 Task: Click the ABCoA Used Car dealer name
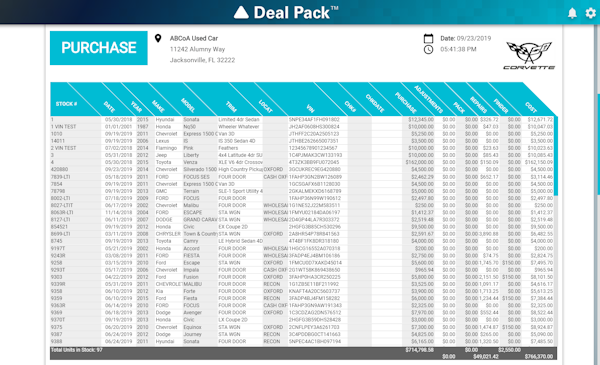[x=194, y=38]
